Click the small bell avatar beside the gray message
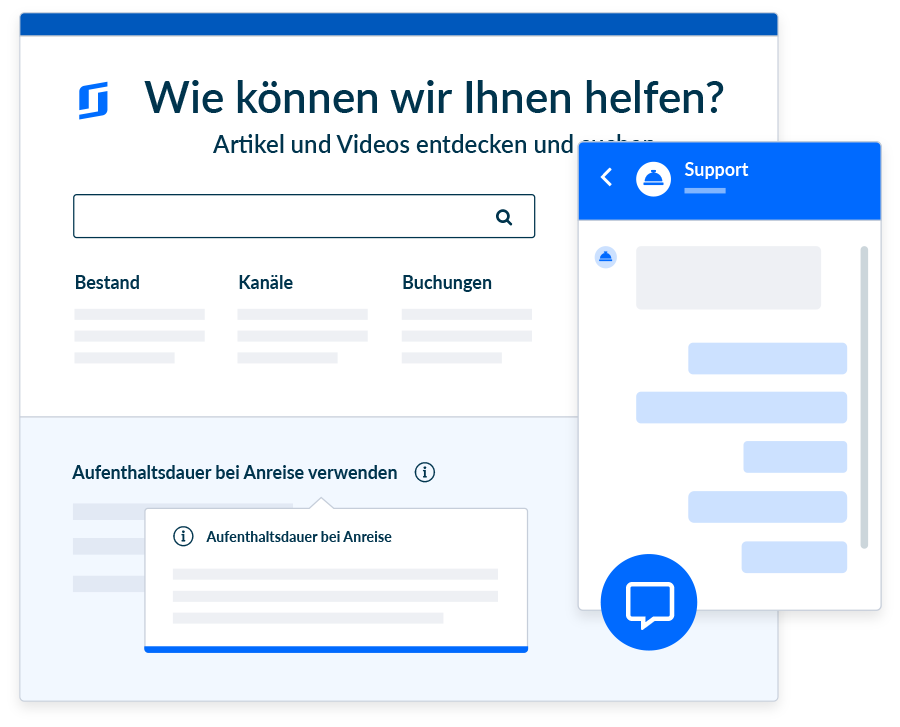Image resolution: width=900 pixels, height=727 pixels. (605, 257)
